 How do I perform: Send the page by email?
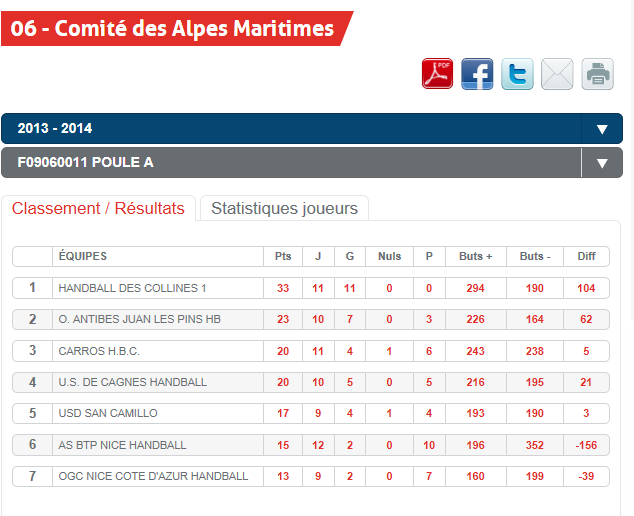click(557, 74)
